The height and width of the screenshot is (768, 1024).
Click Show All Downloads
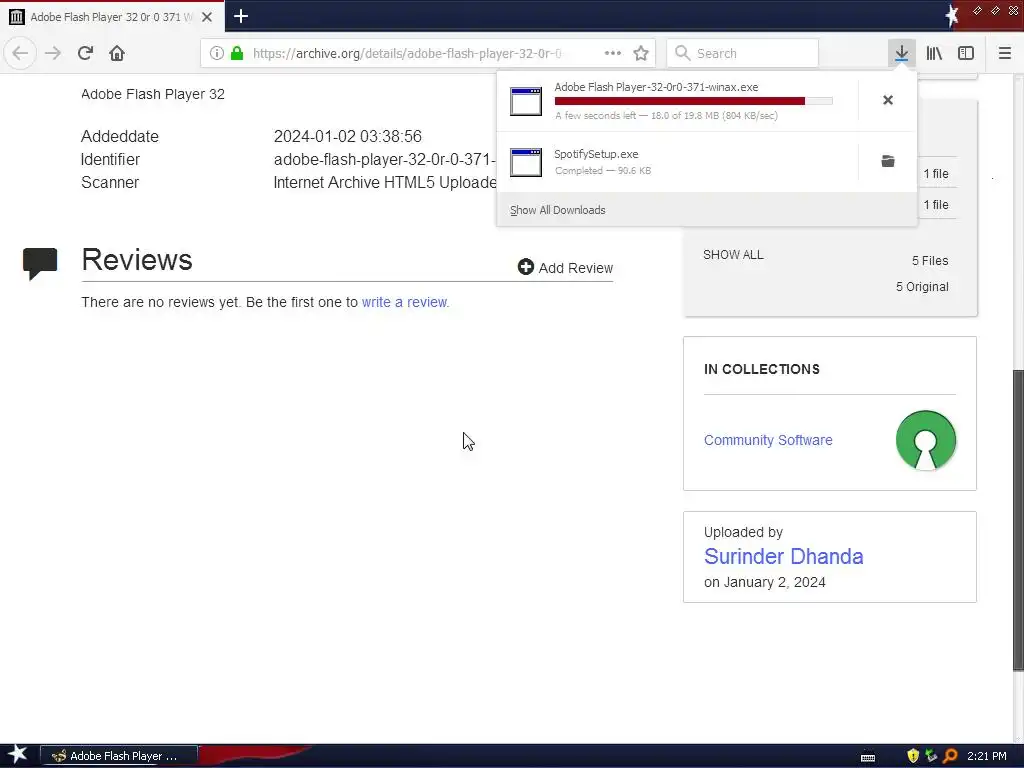click(558, 210)
